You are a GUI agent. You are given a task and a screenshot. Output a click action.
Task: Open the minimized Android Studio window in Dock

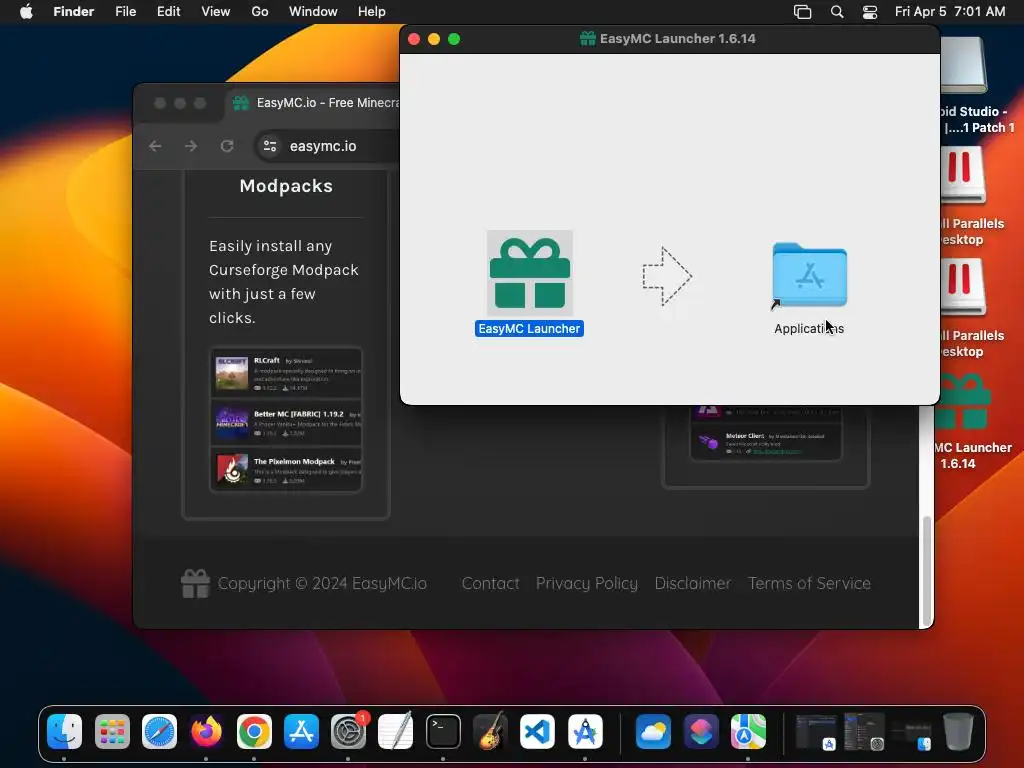(816, 731)
